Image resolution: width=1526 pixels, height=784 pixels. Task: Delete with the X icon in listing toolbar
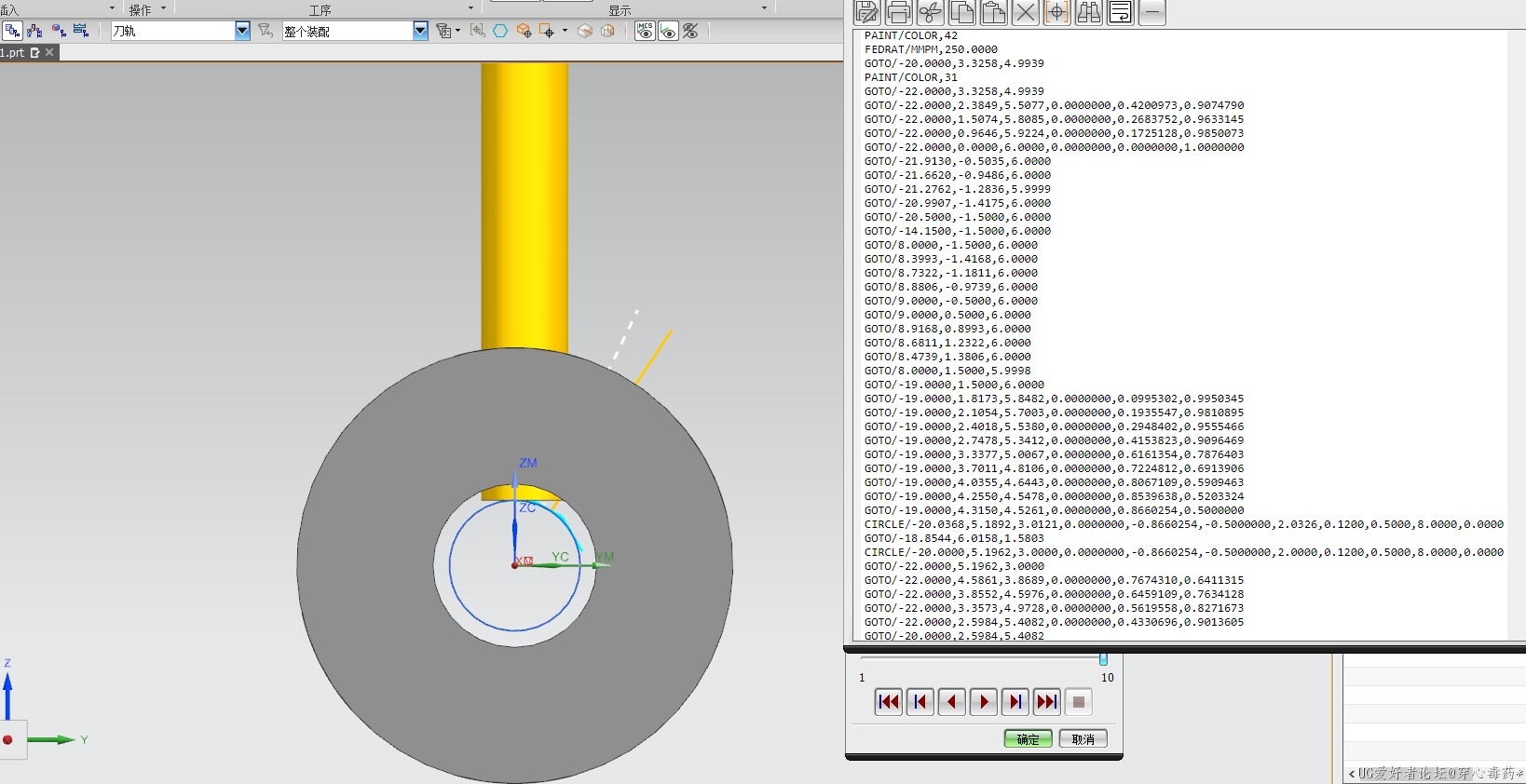[x=1026, y=13]
